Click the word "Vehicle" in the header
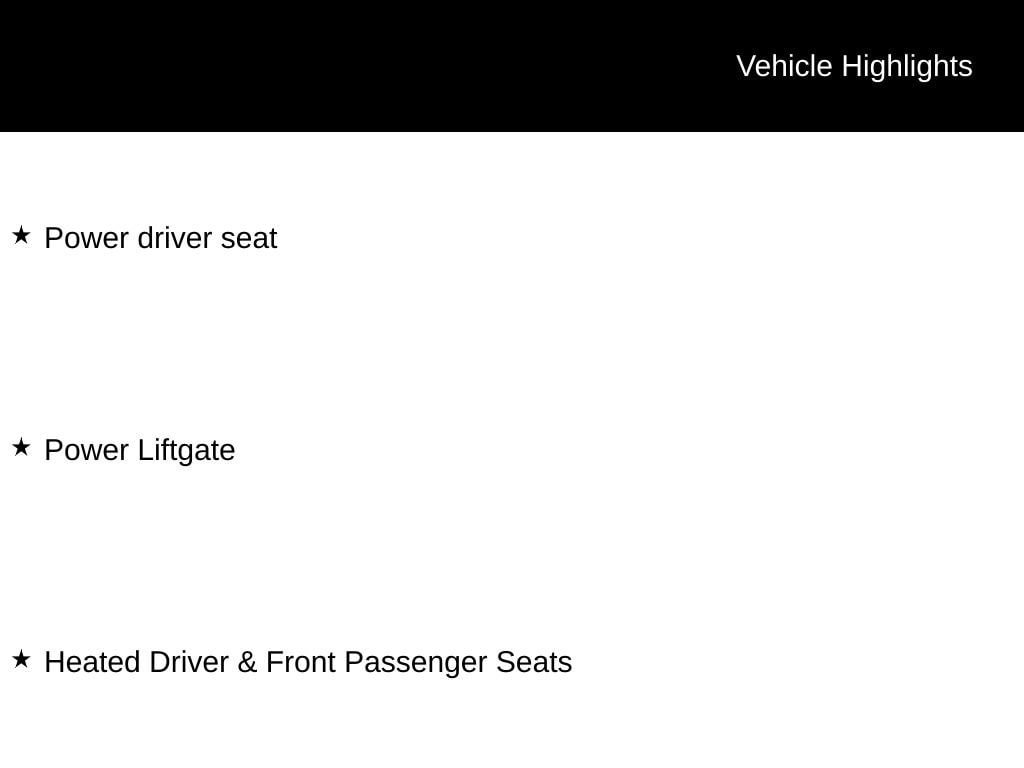 click(784, 66)
